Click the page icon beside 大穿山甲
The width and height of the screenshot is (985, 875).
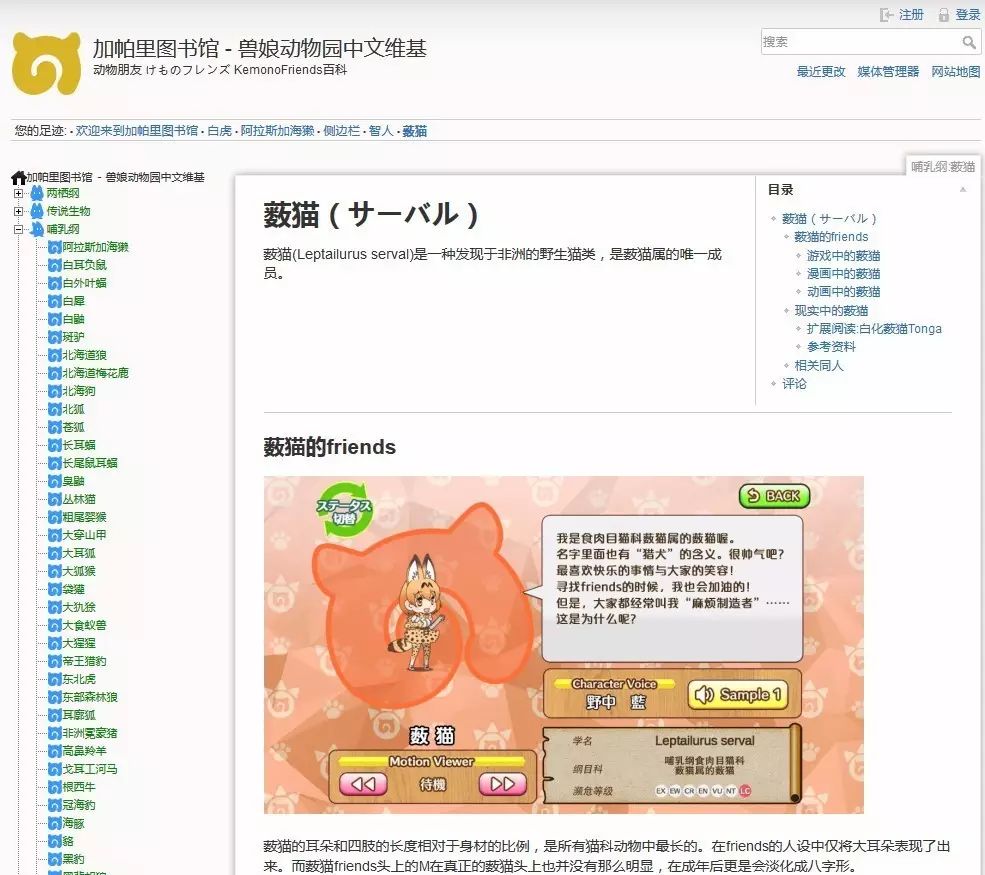55,536
